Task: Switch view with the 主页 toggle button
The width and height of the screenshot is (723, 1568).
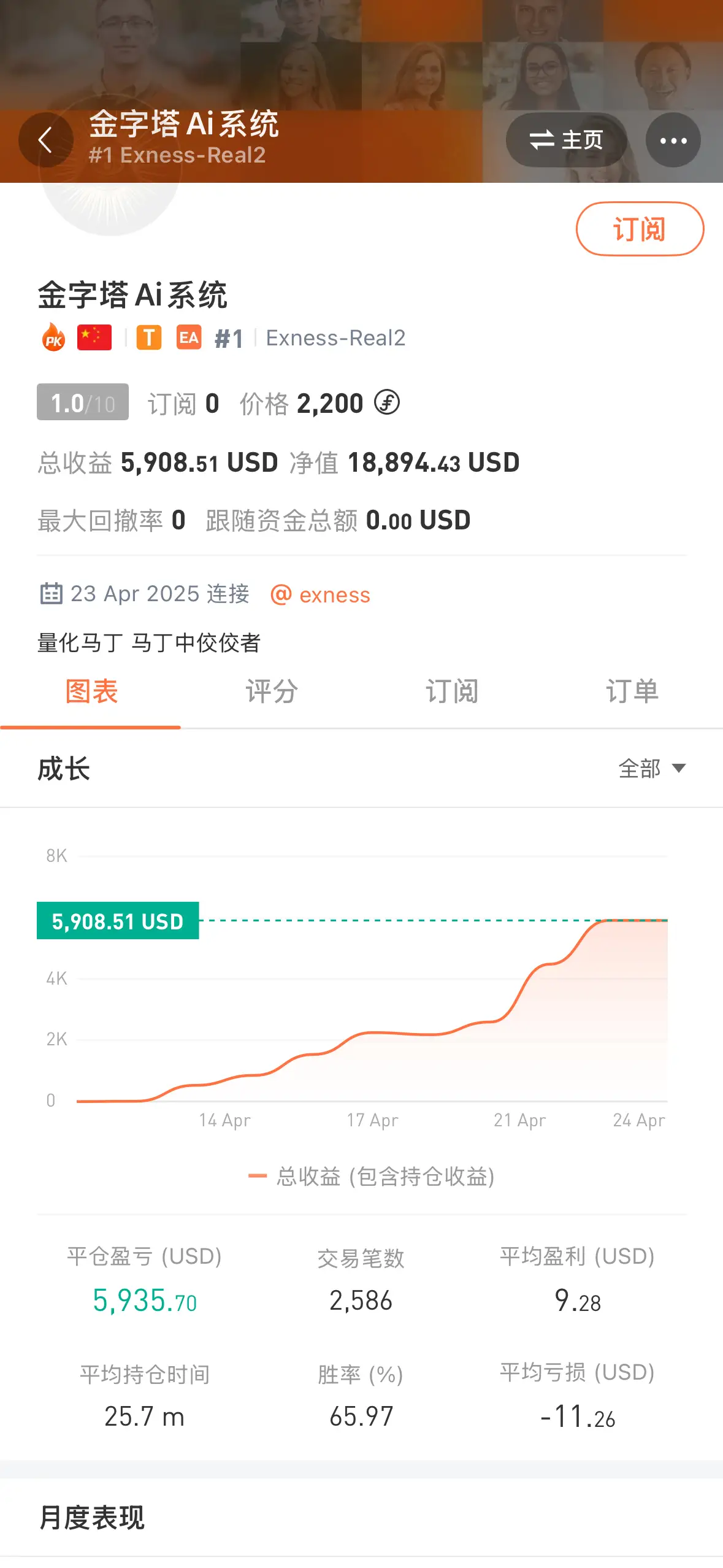Action: click(x=566, y=140)
